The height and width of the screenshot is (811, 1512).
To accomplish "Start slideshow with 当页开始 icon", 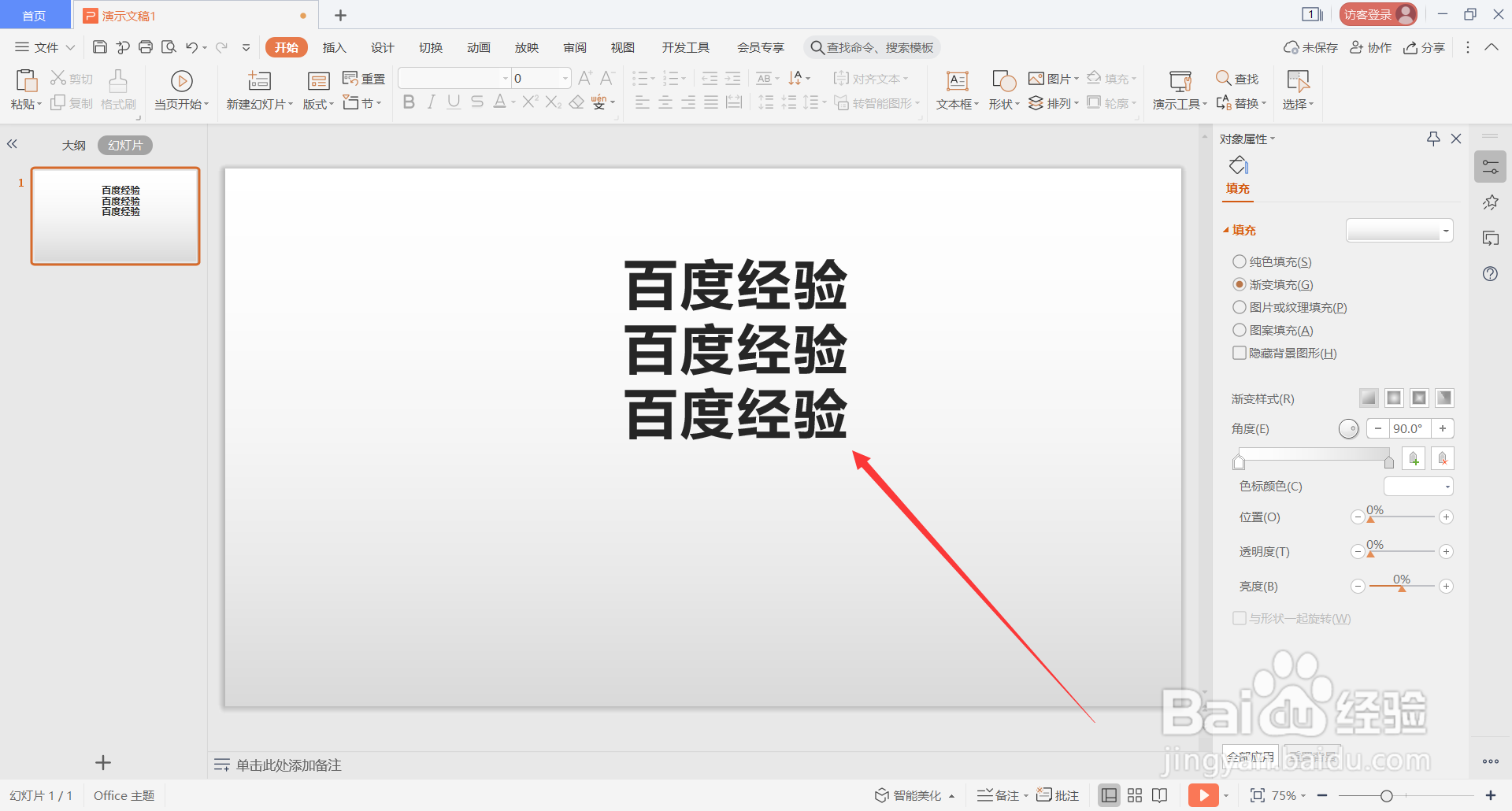I will (181, 83).
